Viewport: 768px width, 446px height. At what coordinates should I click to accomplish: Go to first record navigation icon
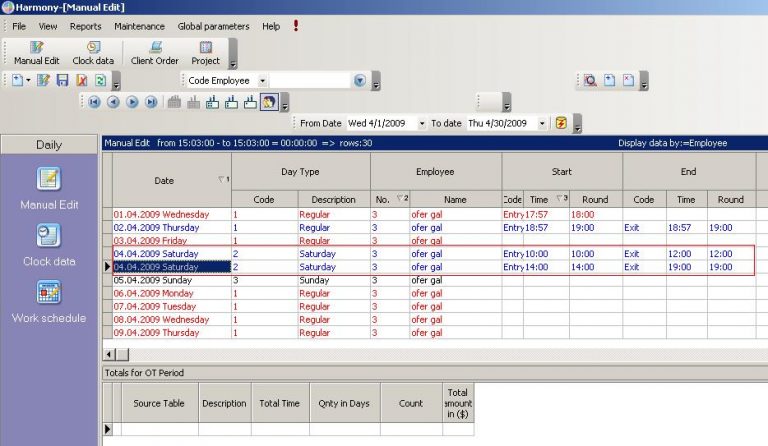coord(94,102)
